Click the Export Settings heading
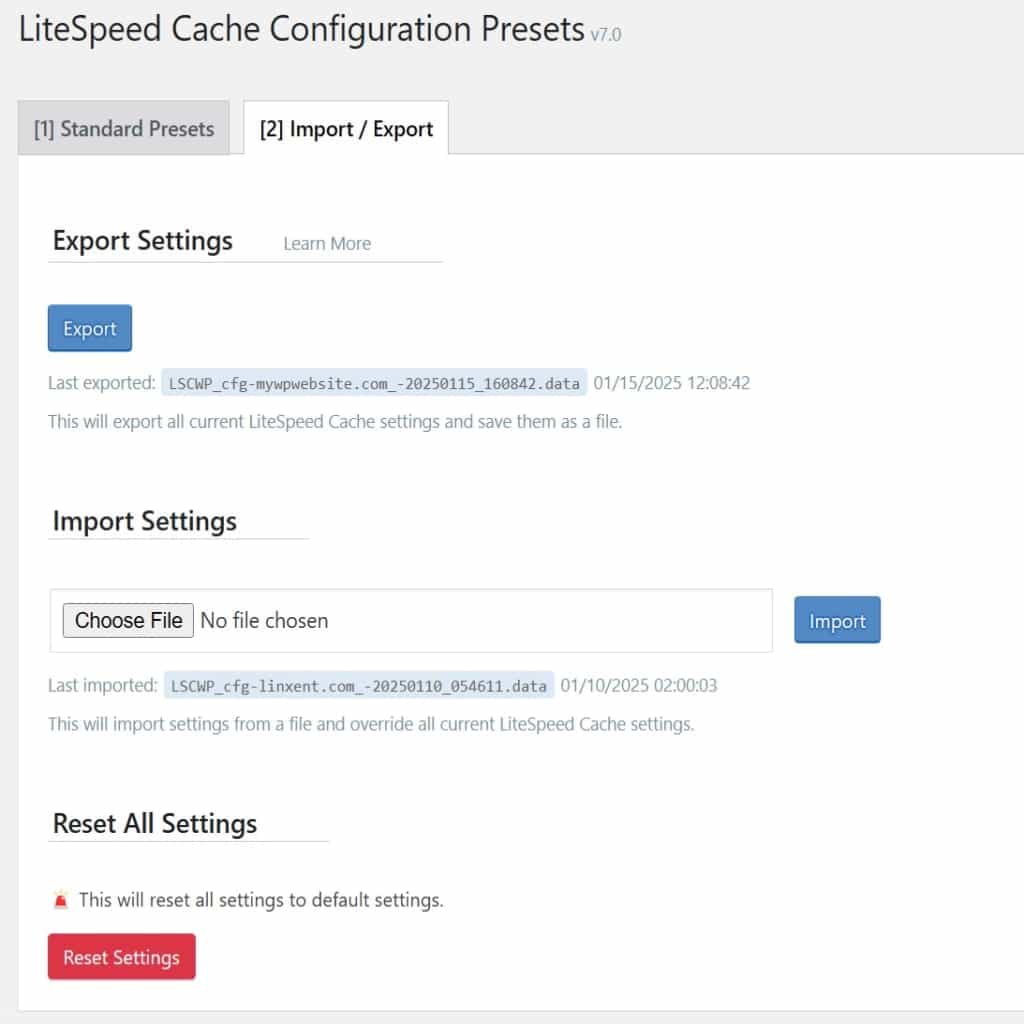 pyautogui.click(x=142, y=240)
